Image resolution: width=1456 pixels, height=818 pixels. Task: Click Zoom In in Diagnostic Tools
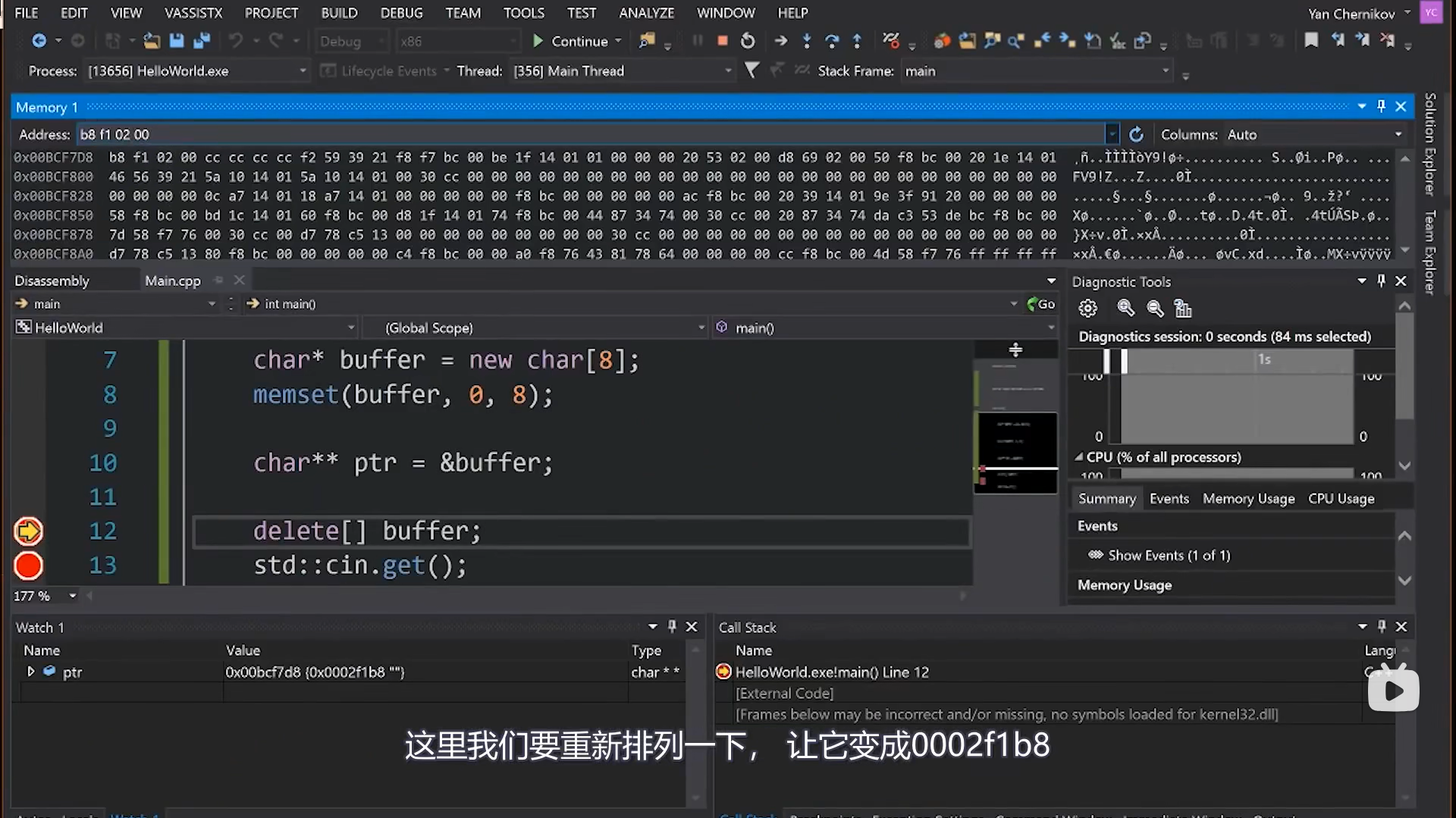pyautogui.click(x=1125, y=309)
